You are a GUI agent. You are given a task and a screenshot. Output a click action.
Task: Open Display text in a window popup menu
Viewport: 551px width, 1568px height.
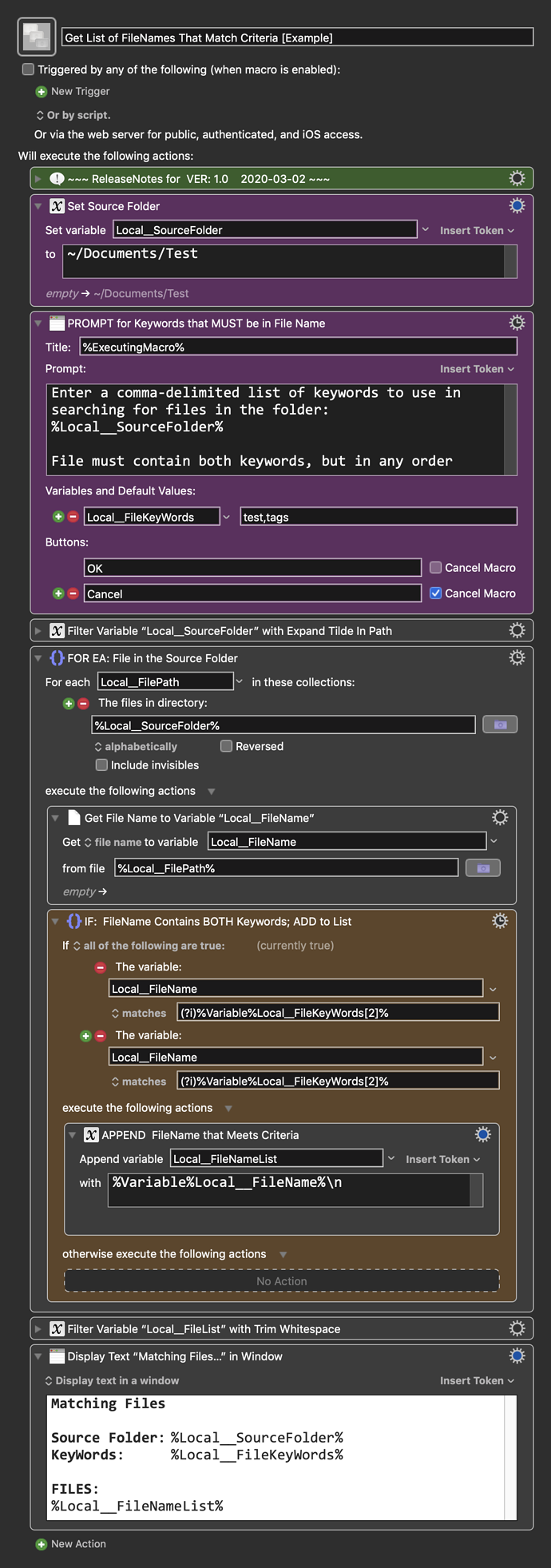click(x=112, y=1380)
